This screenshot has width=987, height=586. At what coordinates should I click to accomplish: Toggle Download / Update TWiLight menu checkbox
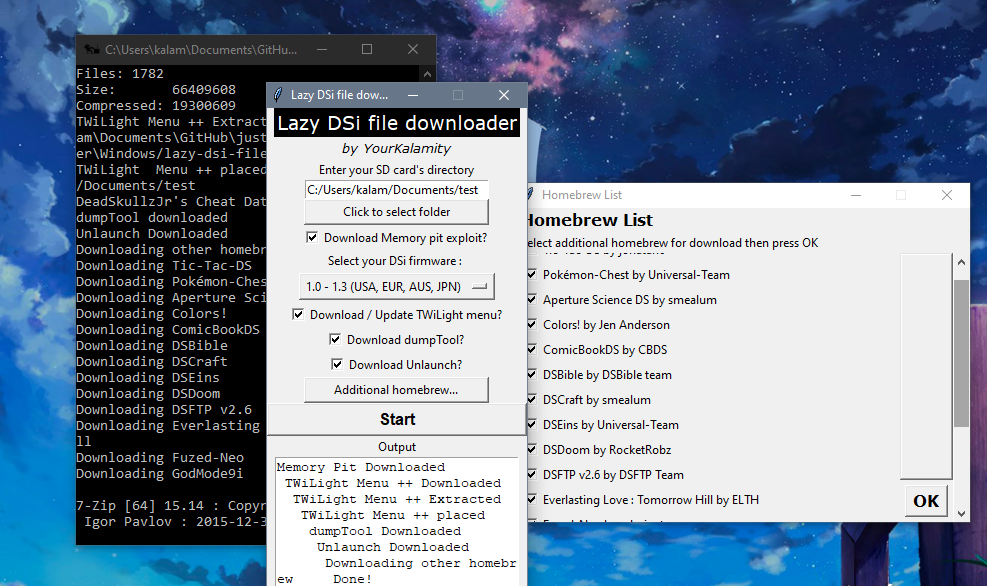point(299,315)
